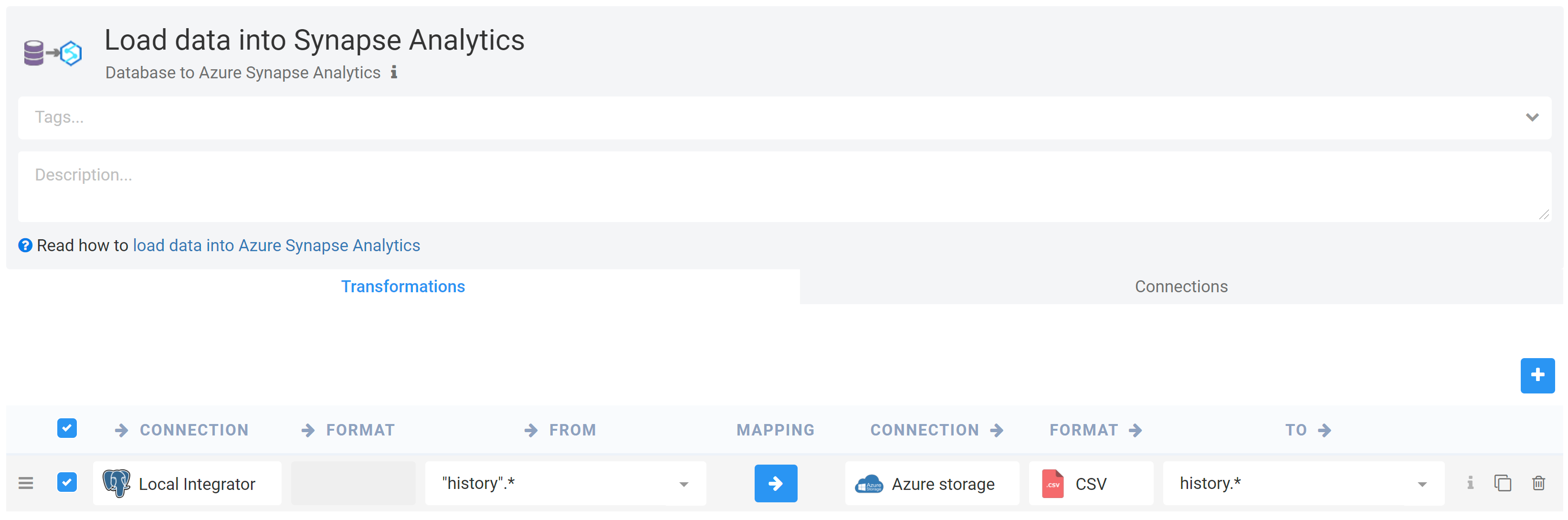Add a new transformation with plus button

pos(1536,376)
